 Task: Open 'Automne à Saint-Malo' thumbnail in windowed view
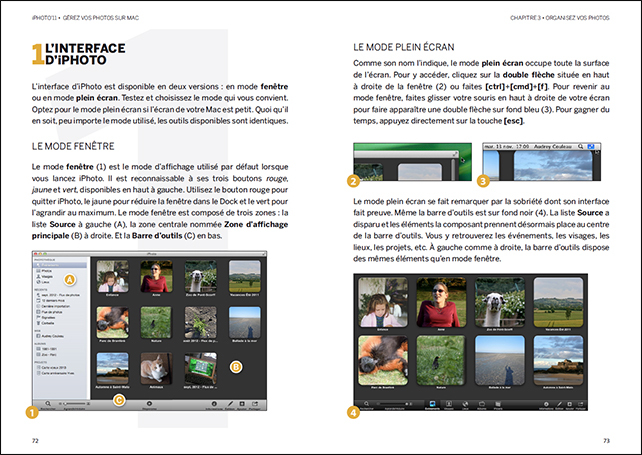point(113,369)
